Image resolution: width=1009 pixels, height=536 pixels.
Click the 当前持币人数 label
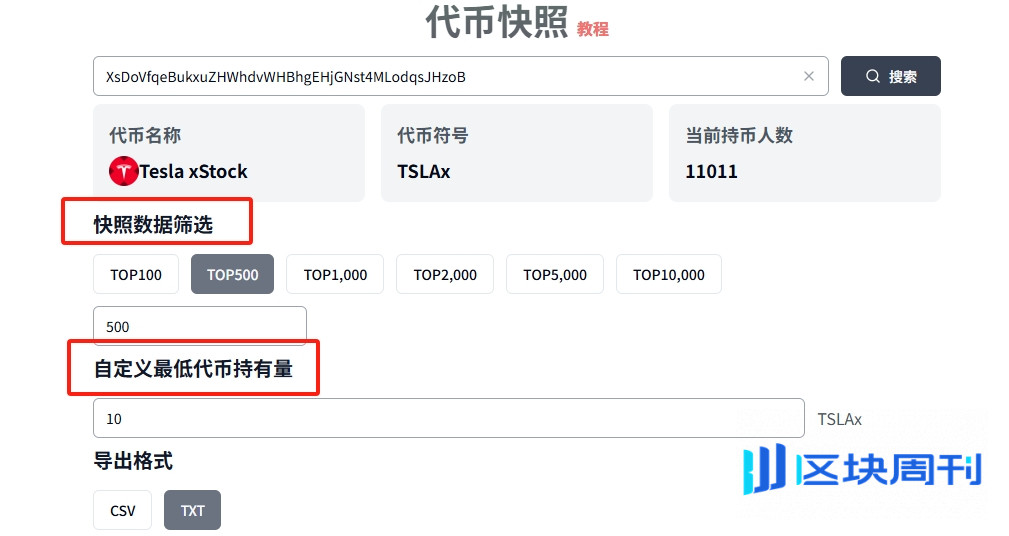(x=739, y=135)
